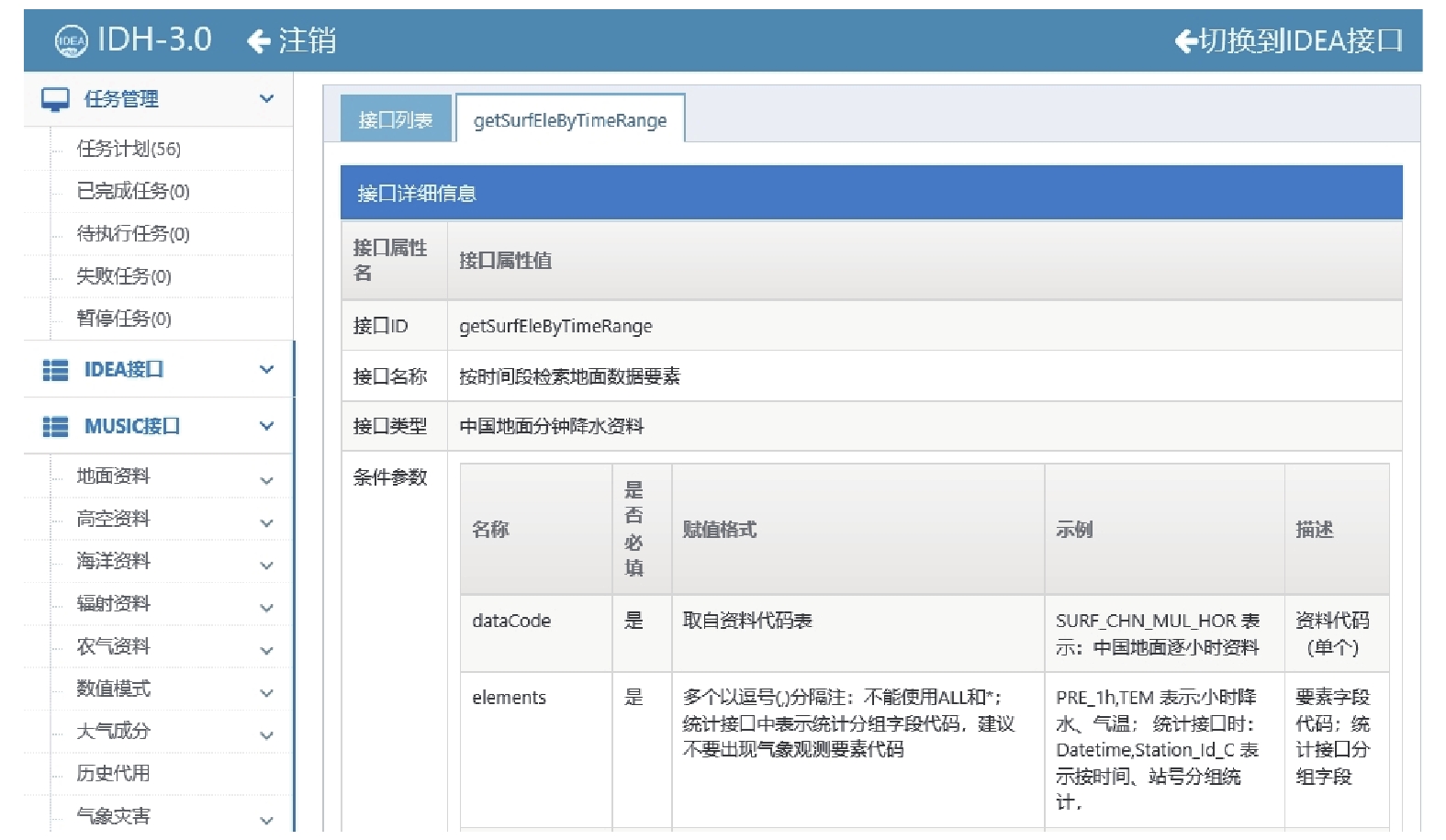The width and height of the screenshot is (1446, 840).
Task: Select 海洋资料 in sidebar
Action: [113, 561]
